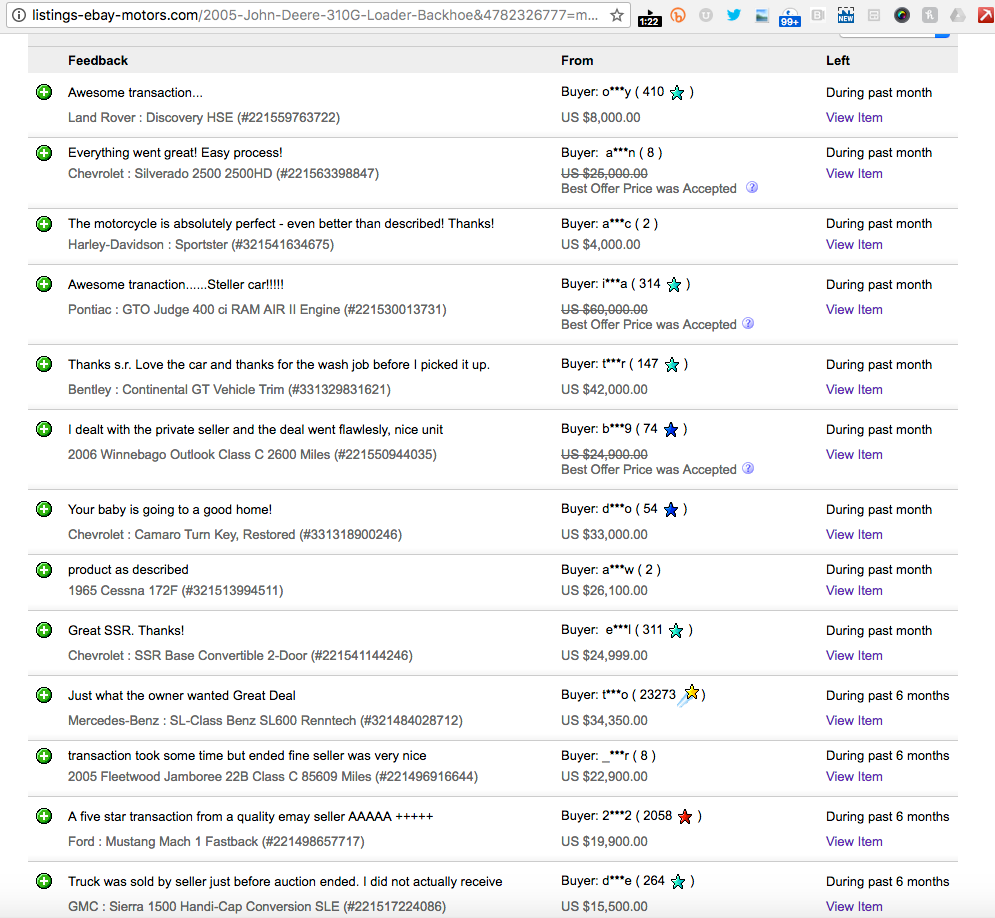The image size is (995, 918).
Task: Click yellow shooting star next to buyer t***o
Action: coord(689,695)
